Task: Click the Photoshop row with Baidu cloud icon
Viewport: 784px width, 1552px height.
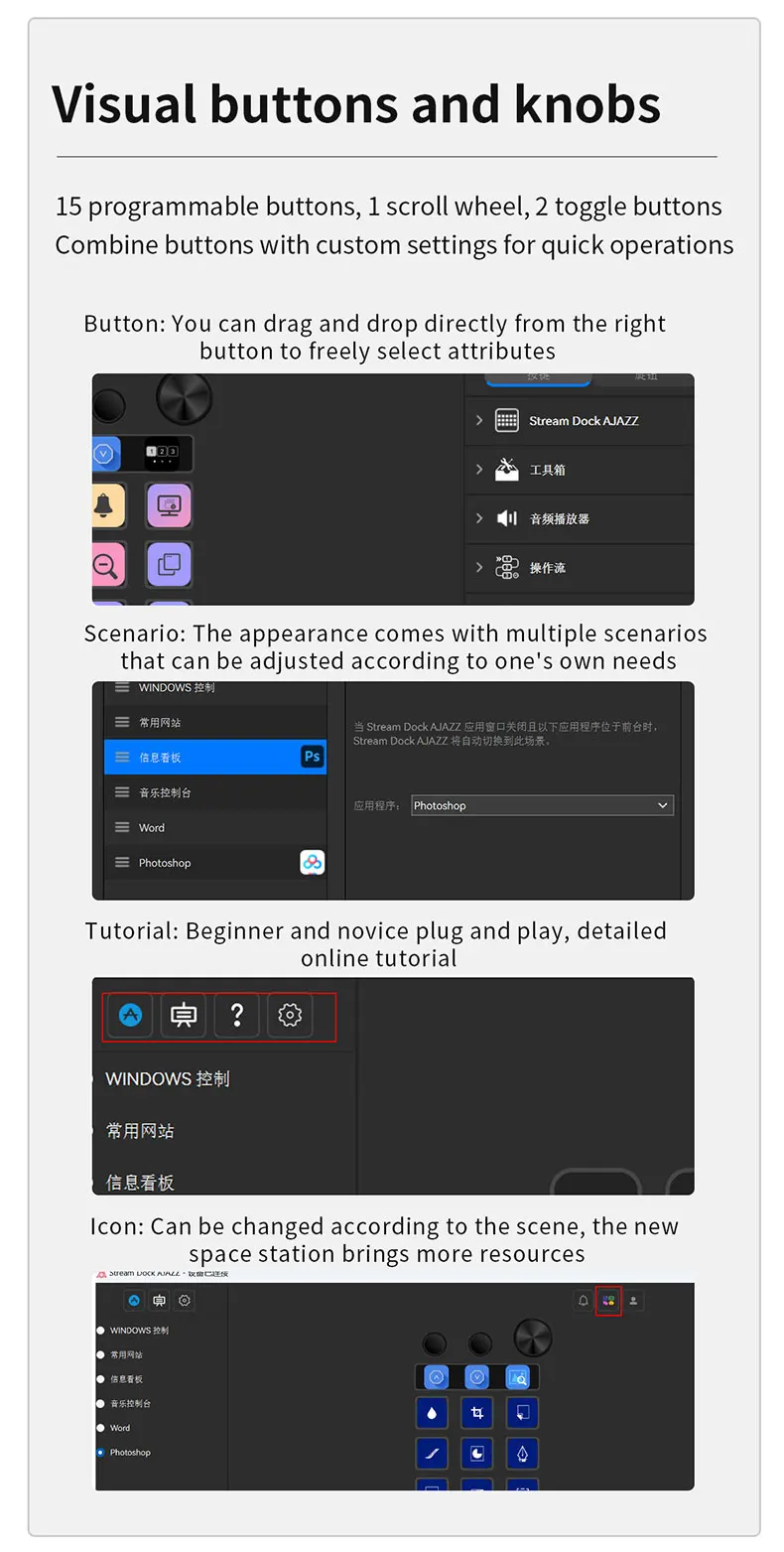Action: (x=215, y=863)
